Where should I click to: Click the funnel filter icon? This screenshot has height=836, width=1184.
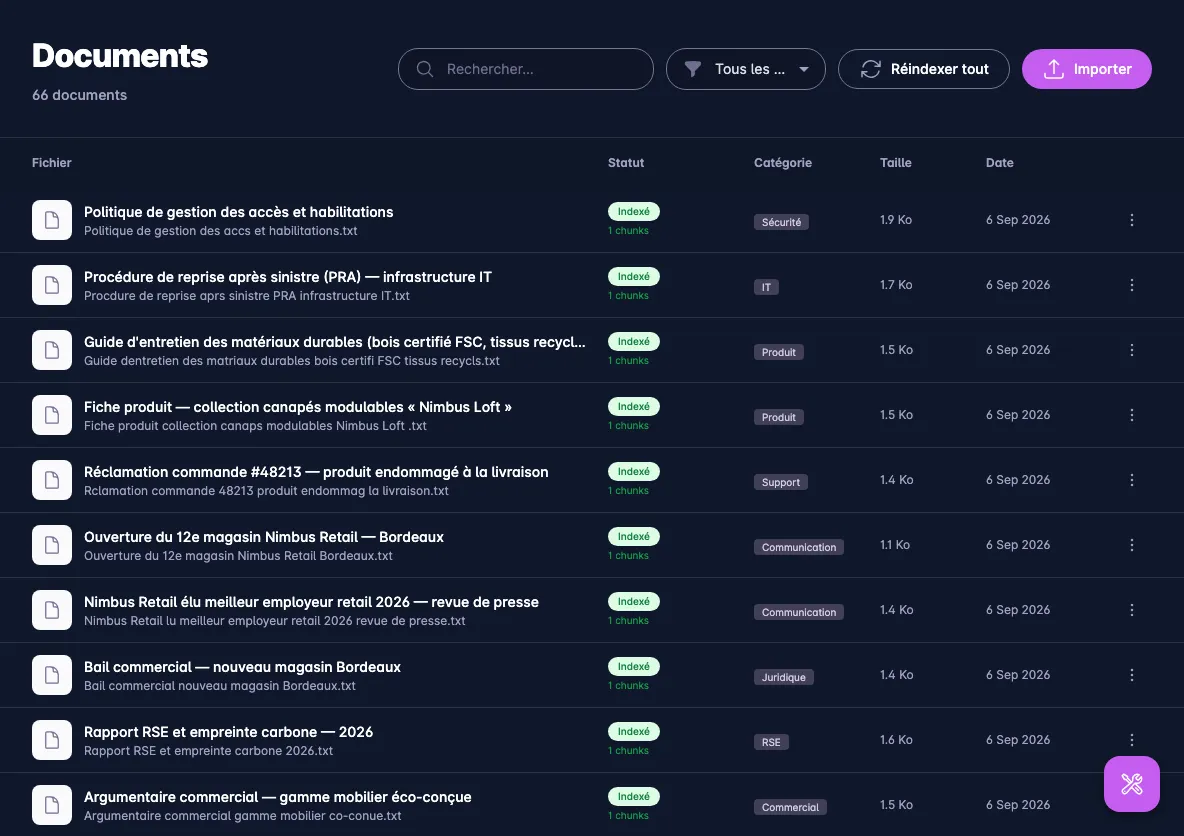(x=692, y=69)
